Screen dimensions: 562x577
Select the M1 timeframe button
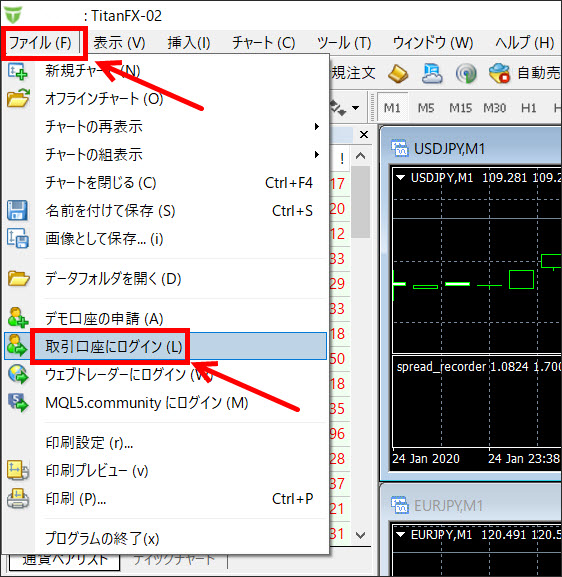point(392,108)
